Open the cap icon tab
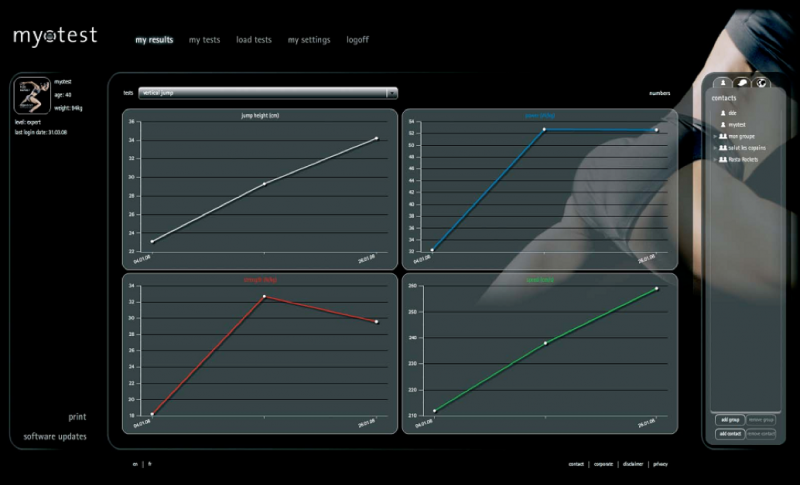Viewport: 800px width, 485px height. (x=742, y=83)
